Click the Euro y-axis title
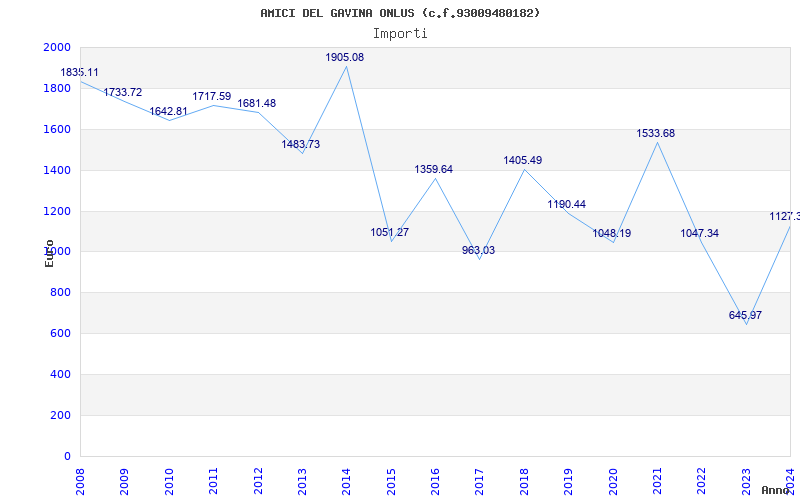This screenshot has height=500, width=800. click(49, 252)
